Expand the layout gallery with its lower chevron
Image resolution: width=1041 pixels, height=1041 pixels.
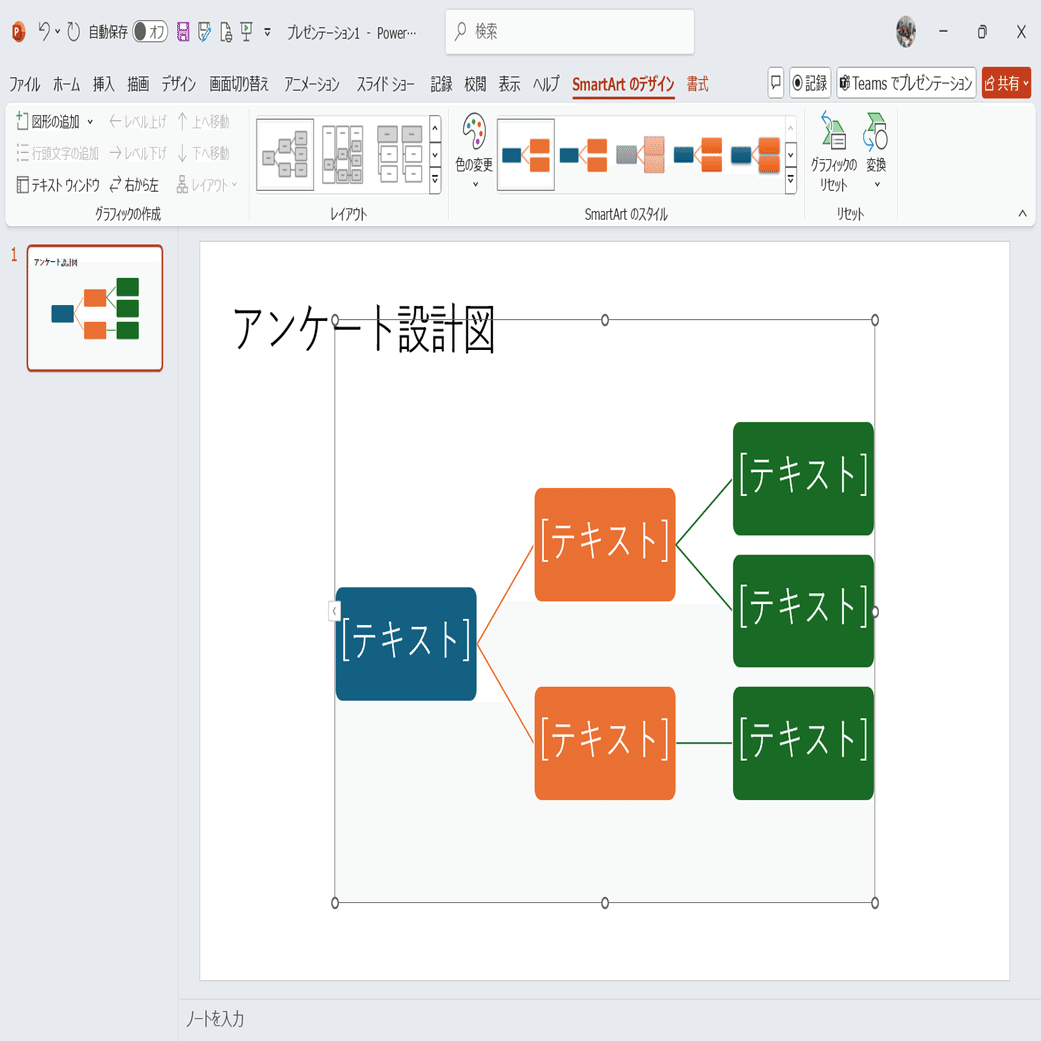tap(434, 180)
